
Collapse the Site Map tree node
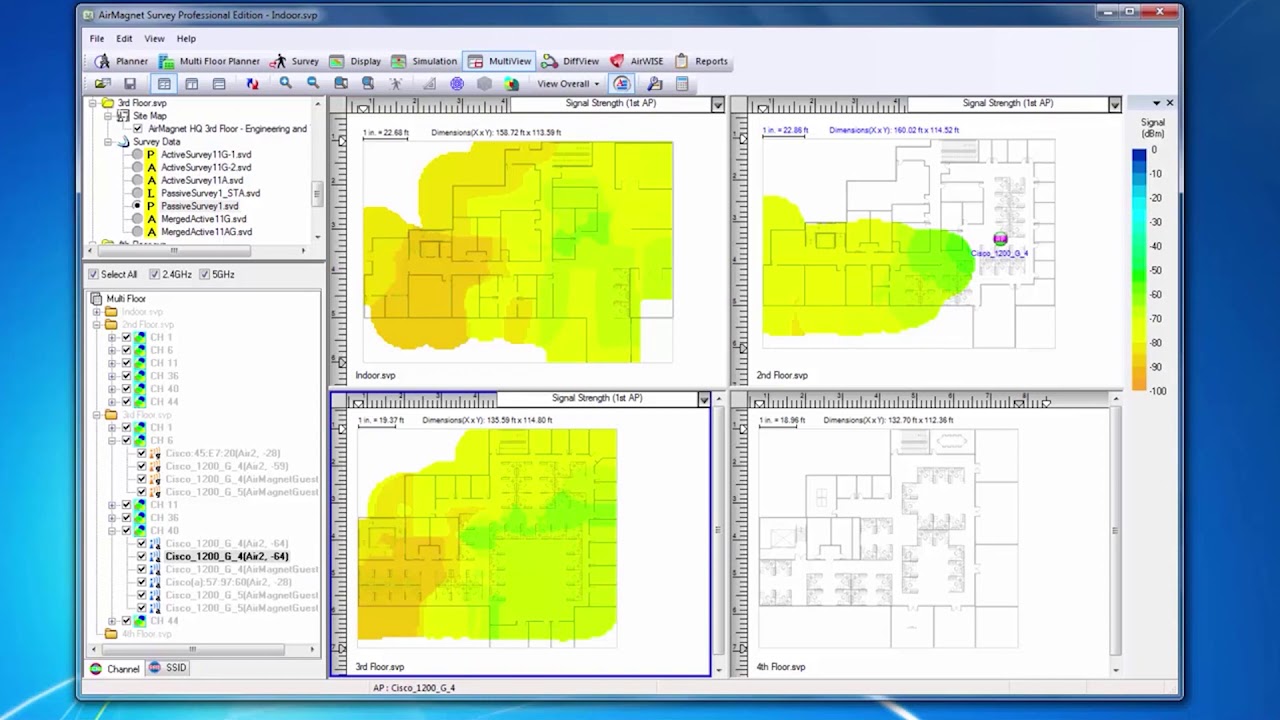108,116
